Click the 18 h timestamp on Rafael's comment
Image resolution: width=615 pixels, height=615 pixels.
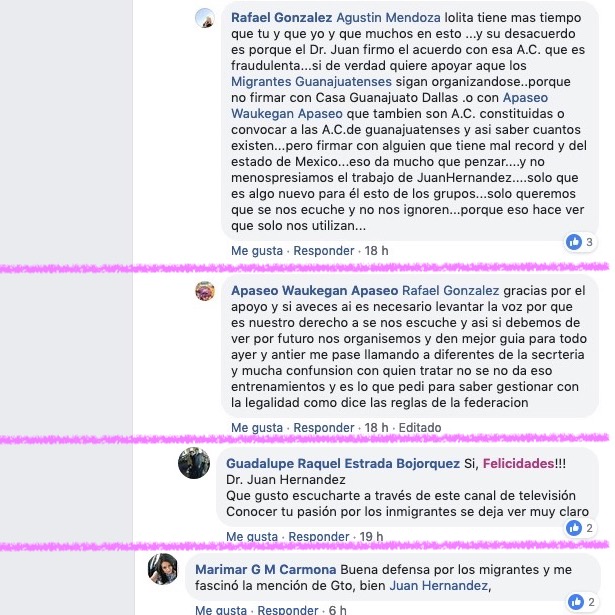[x=377, y=251]
